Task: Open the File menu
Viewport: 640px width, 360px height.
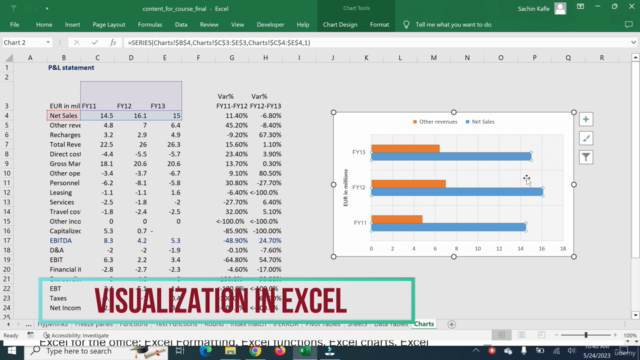Action: pyautogui.click(x=14, y=24)
